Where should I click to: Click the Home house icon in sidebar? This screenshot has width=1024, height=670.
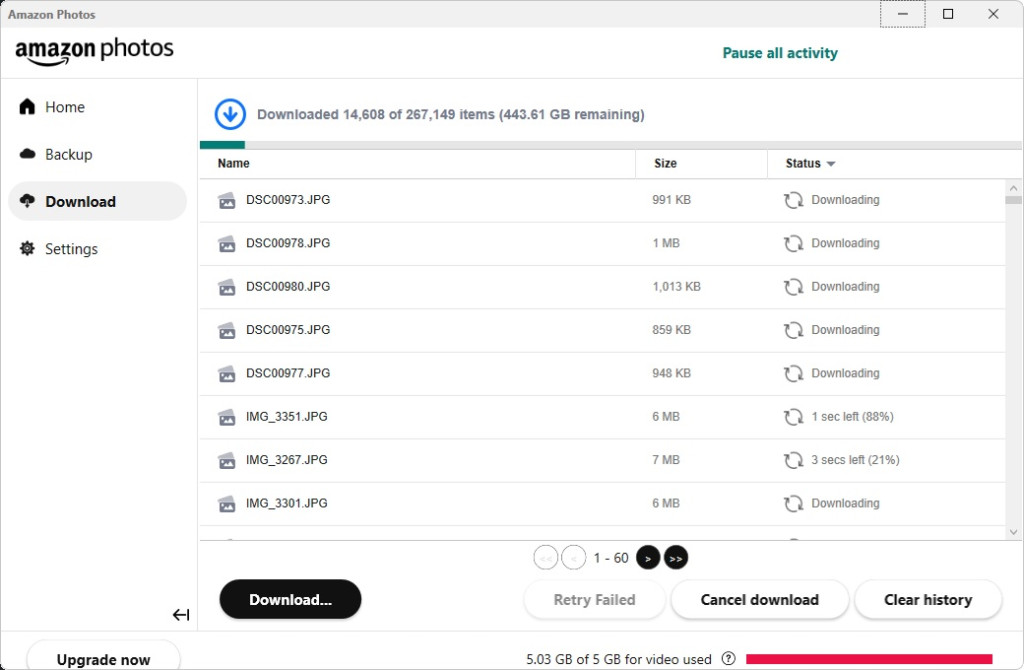(27, 106)
